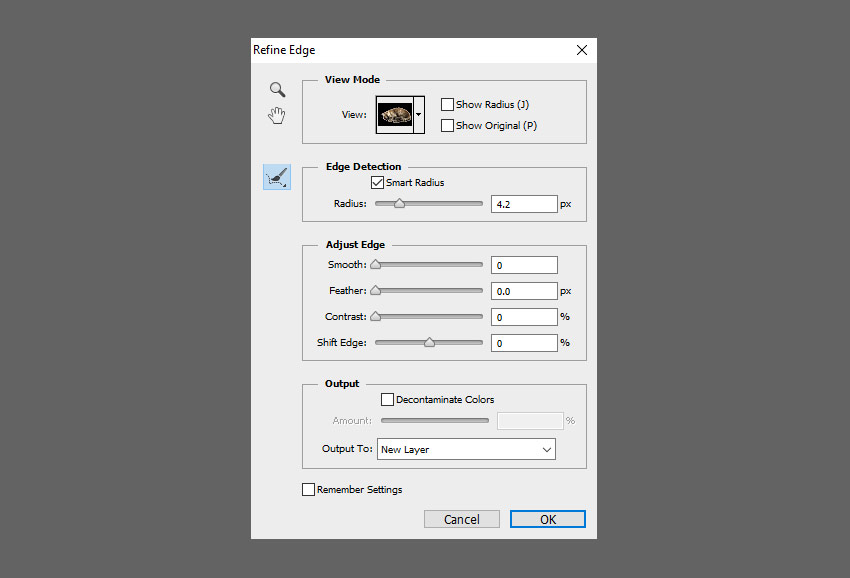Click the Output section heading
The width and height of the screenshot is (850, 578).
(342, 383)
